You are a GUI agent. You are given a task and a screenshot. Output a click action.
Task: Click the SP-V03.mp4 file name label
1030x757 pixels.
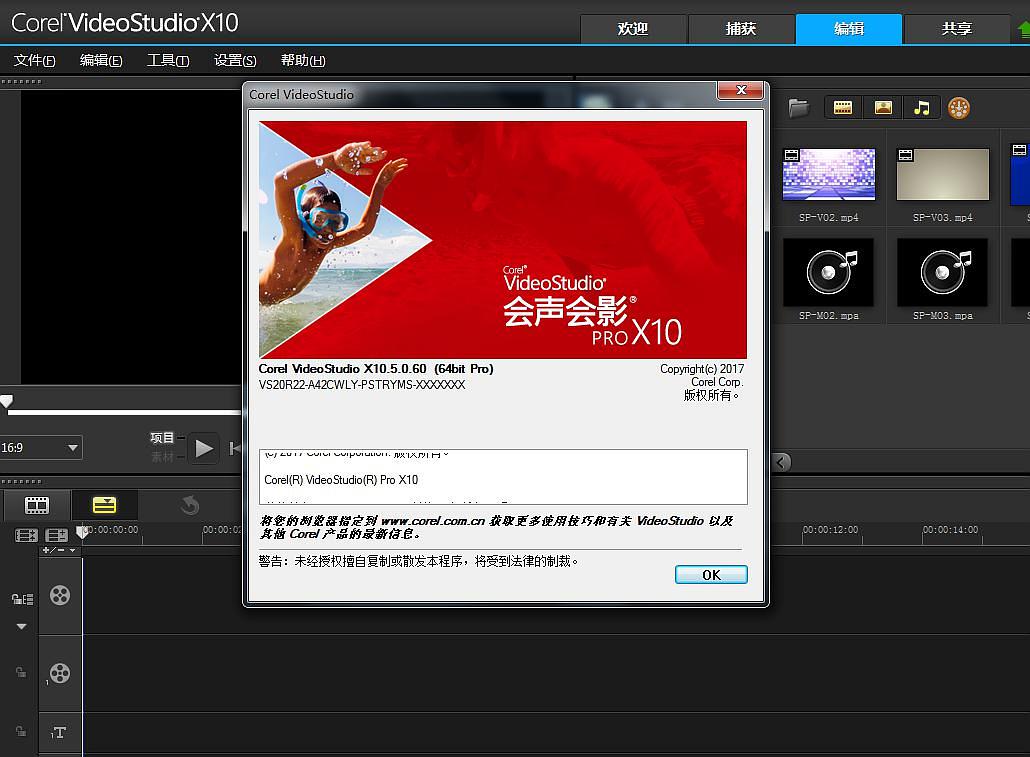click(943, 218)
